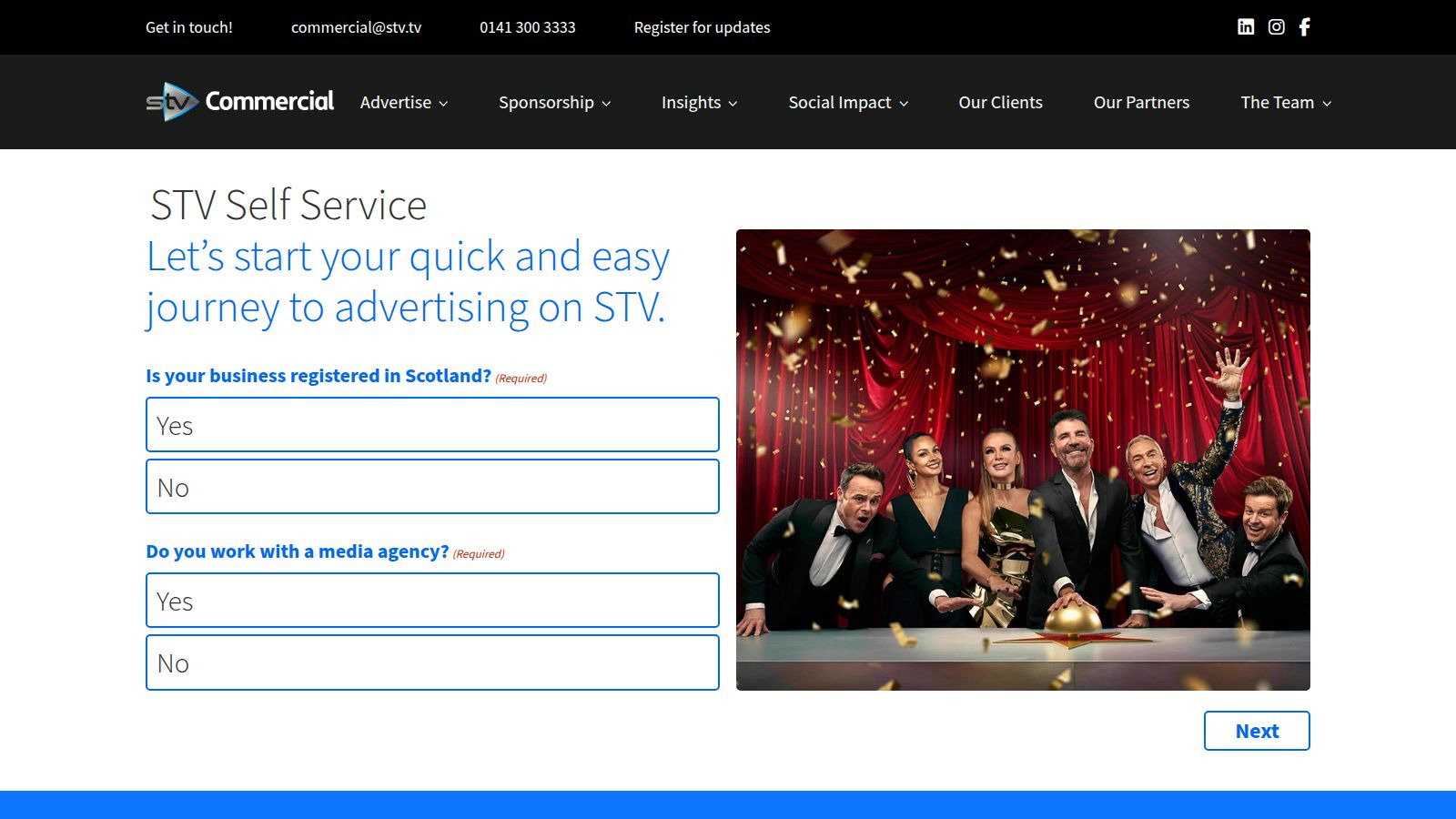Select Yes for business registered in Scotland

click(432, 425)
